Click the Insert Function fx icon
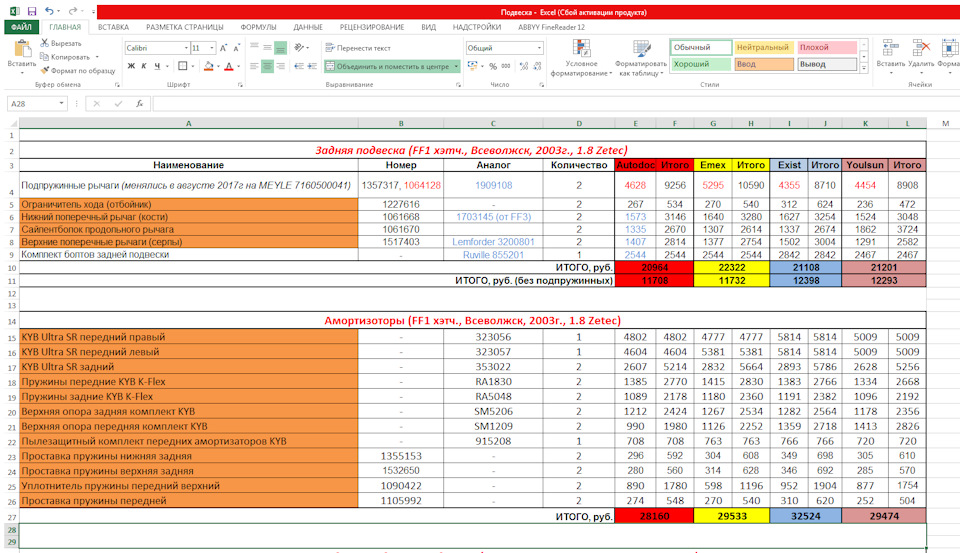 [140, 103]
